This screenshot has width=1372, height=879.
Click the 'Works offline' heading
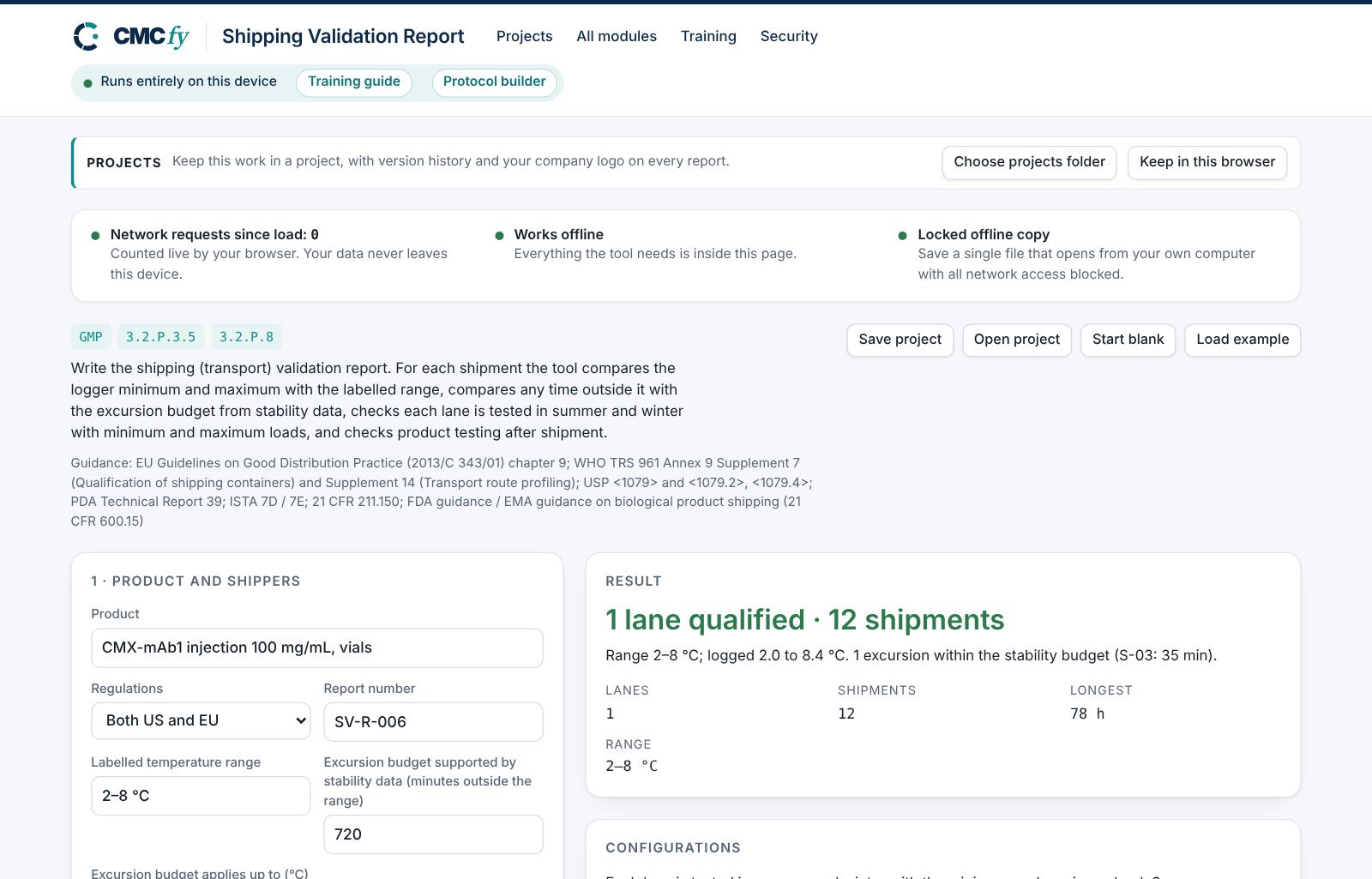[x=559, y=234]
